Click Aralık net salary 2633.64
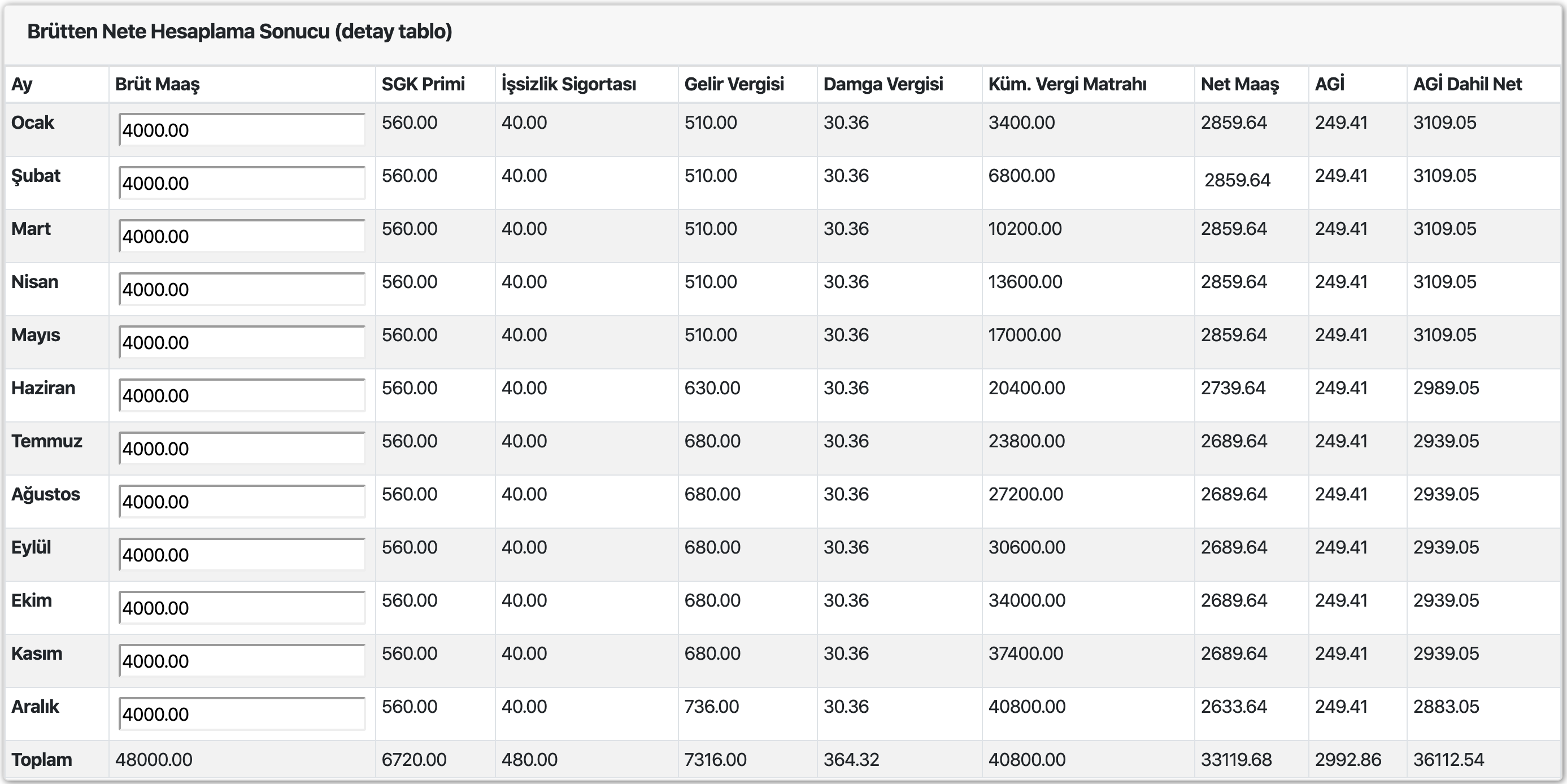 tap(1234, 707)
